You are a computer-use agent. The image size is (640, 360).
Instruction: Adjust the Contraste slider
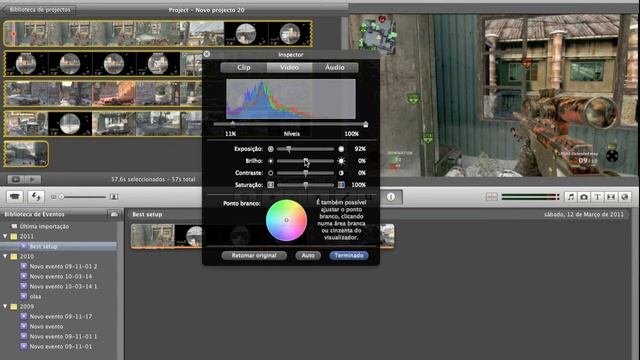(305, 173)
